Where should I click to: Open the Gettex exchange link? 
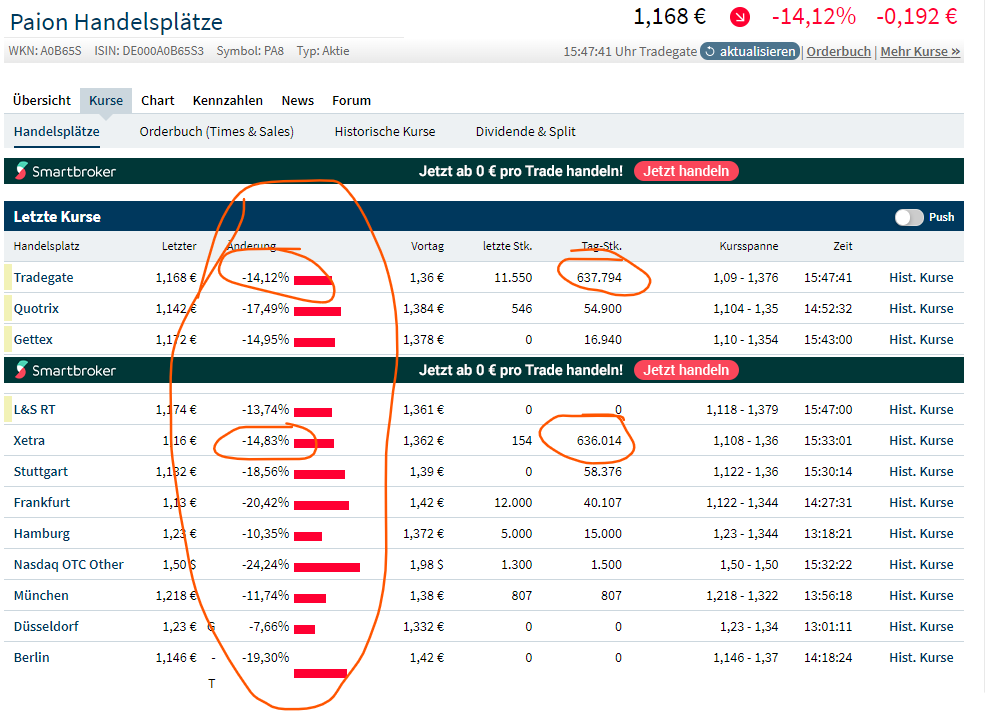(33, 339)
